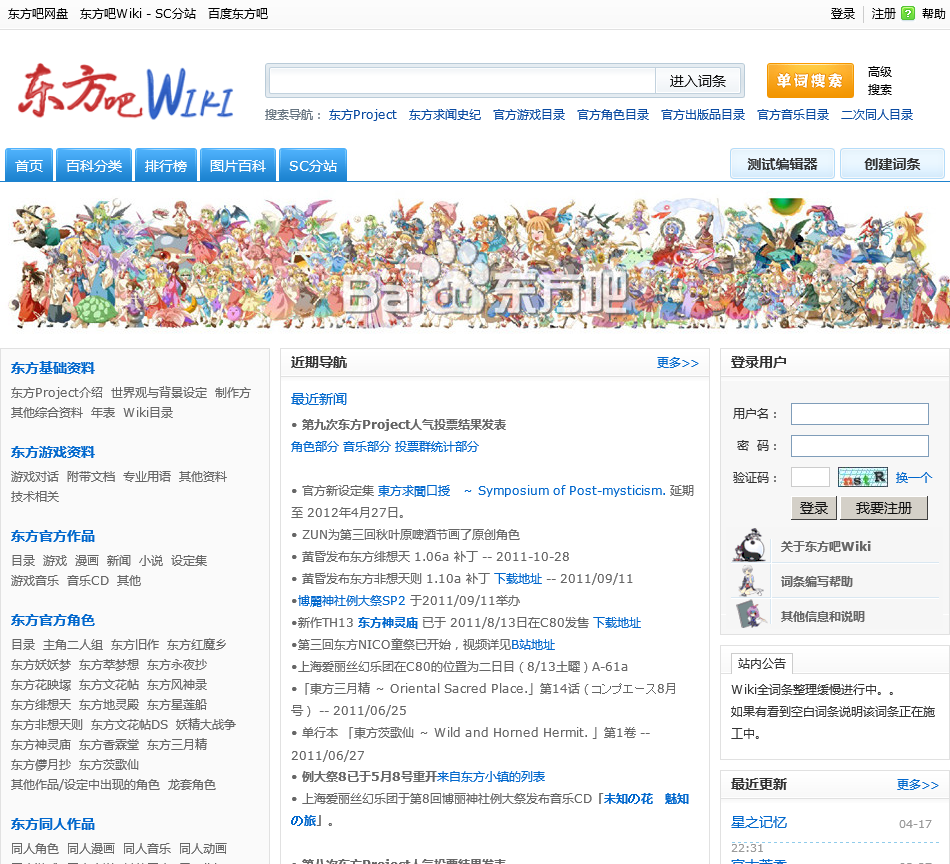Click the 进入词条 button
950x864 pixels.
coord(698,81)
